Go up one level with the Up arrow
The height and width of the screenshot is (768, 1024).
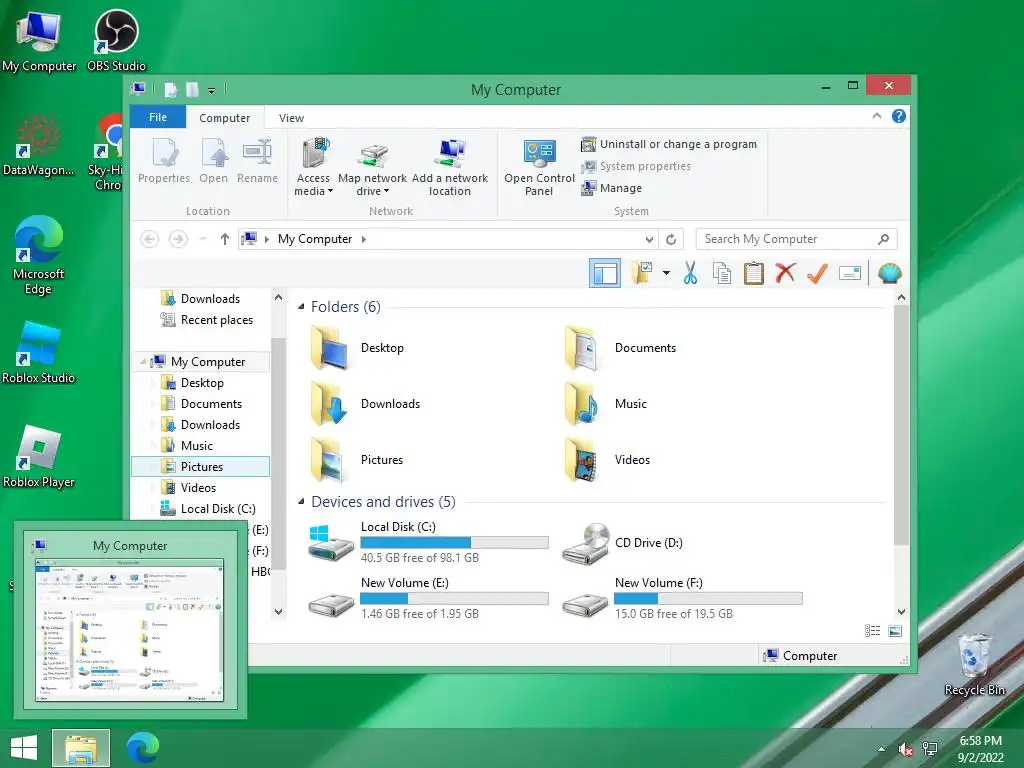(225, 239)
